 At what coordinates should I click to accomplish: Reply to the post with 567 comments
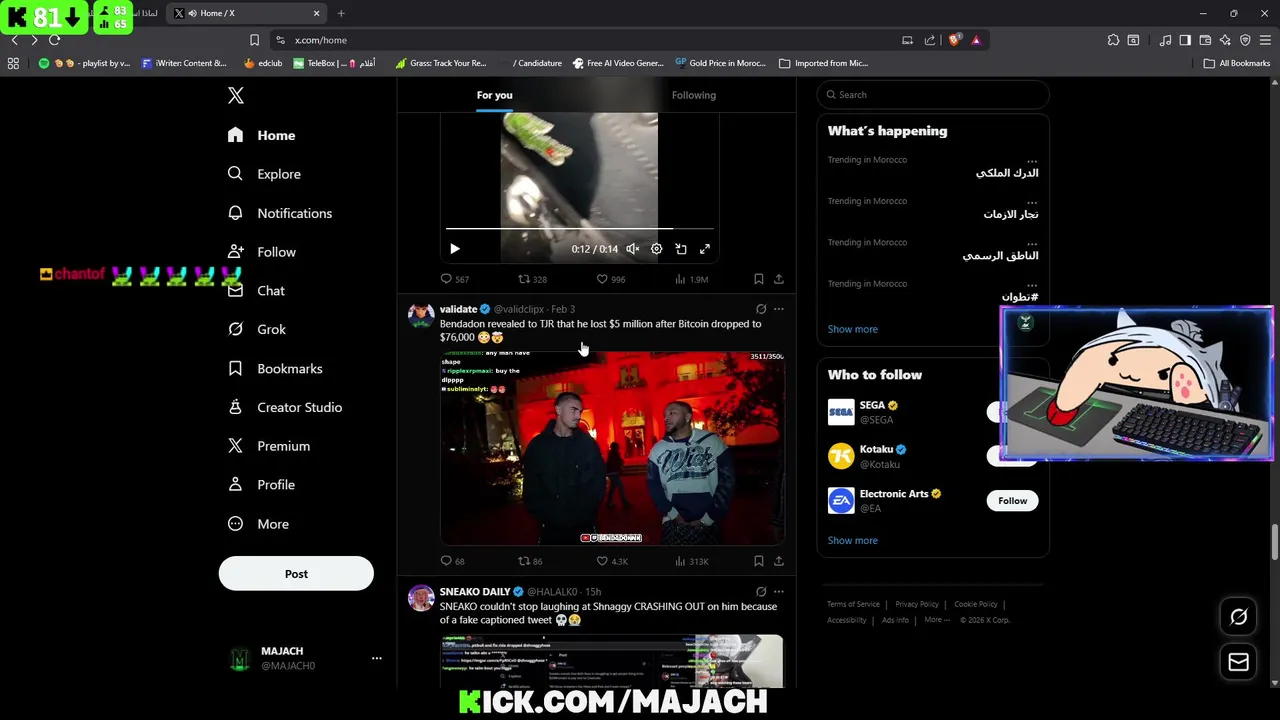(x=454, y=279)
